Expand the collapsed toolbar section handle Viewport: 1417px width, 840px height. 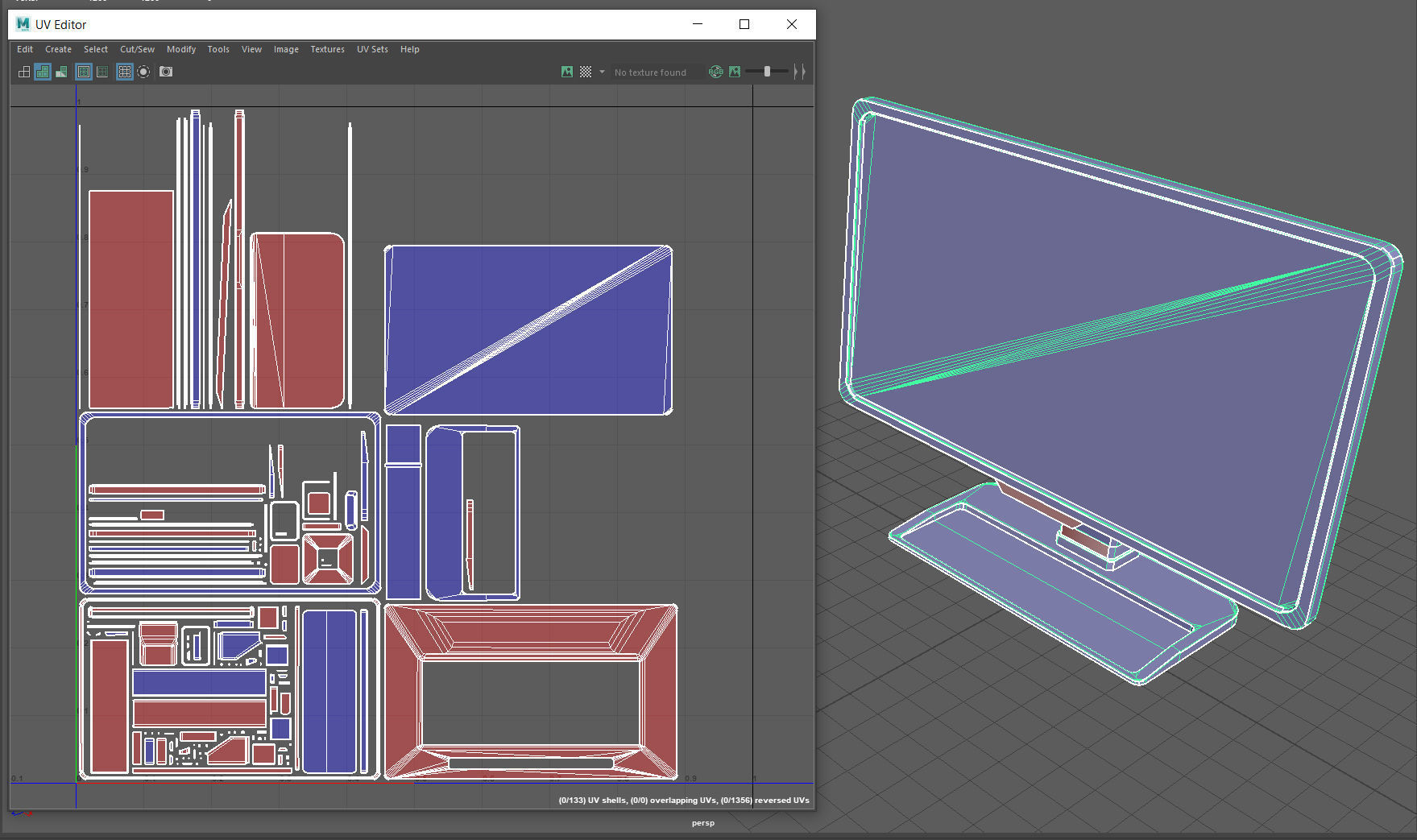(799, 72)
